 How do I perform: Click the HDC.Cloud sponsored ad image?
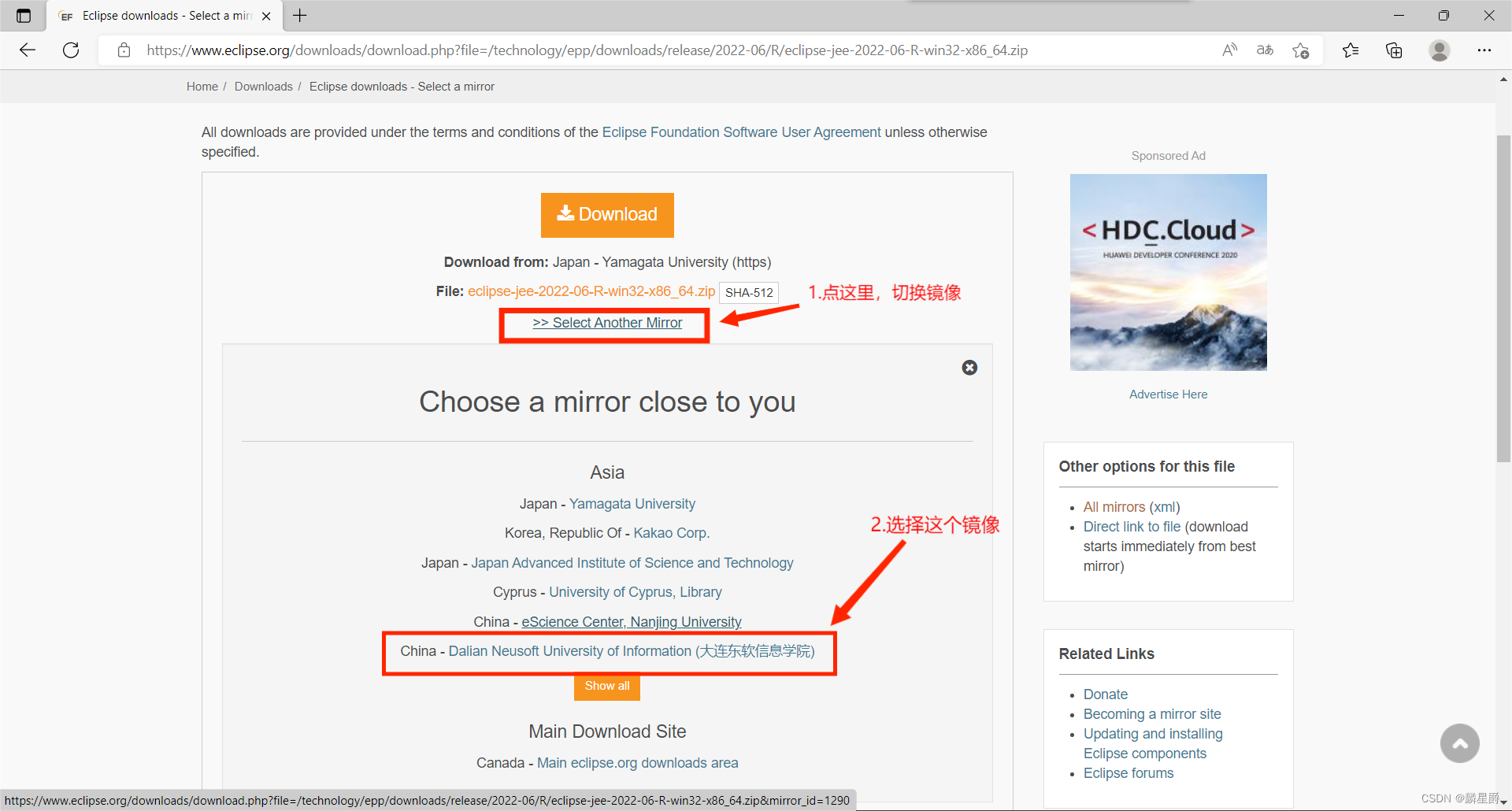tap(1169, 272)
